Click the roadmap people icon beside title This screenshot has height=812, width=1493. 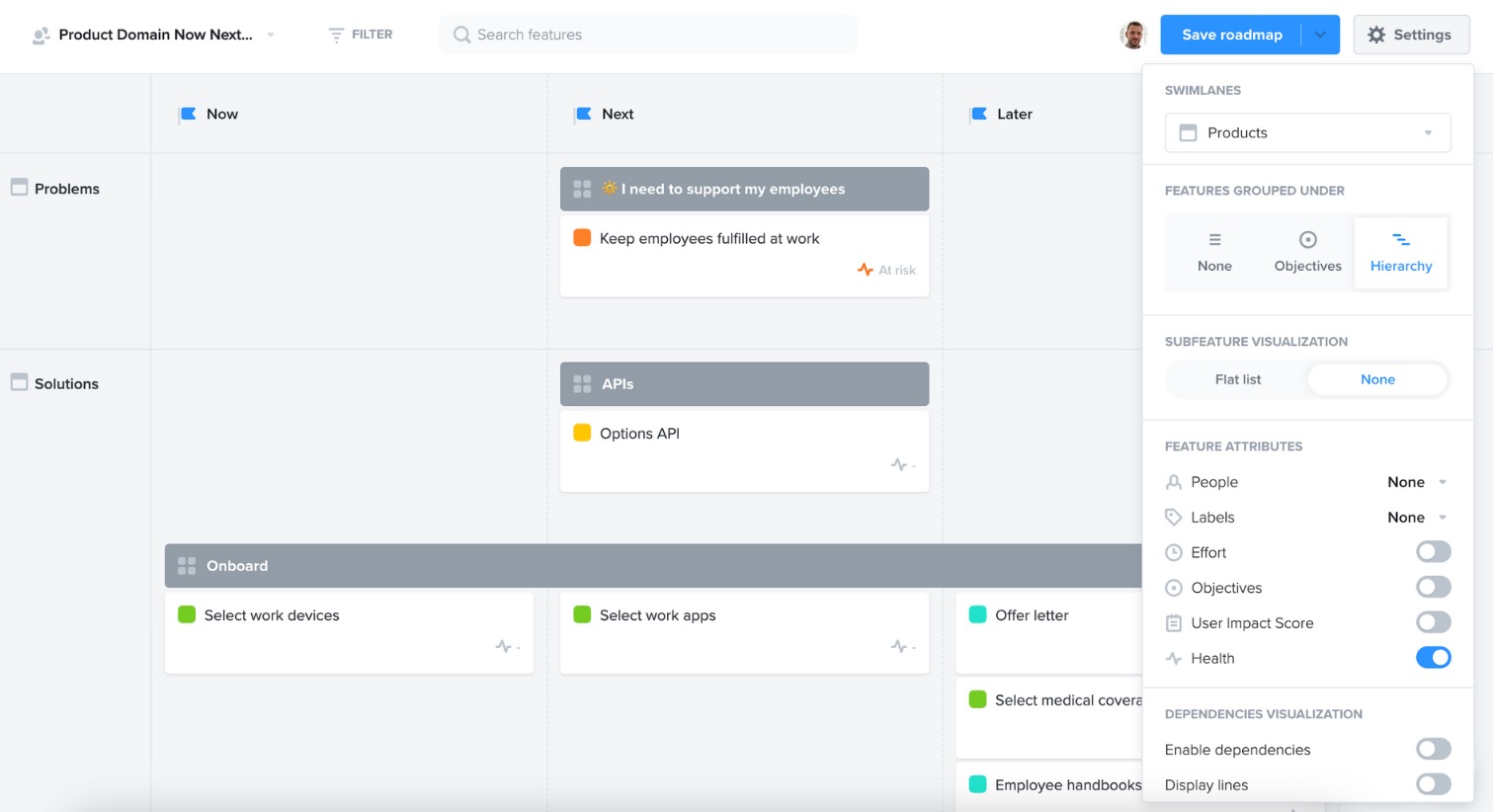[41, 35]
